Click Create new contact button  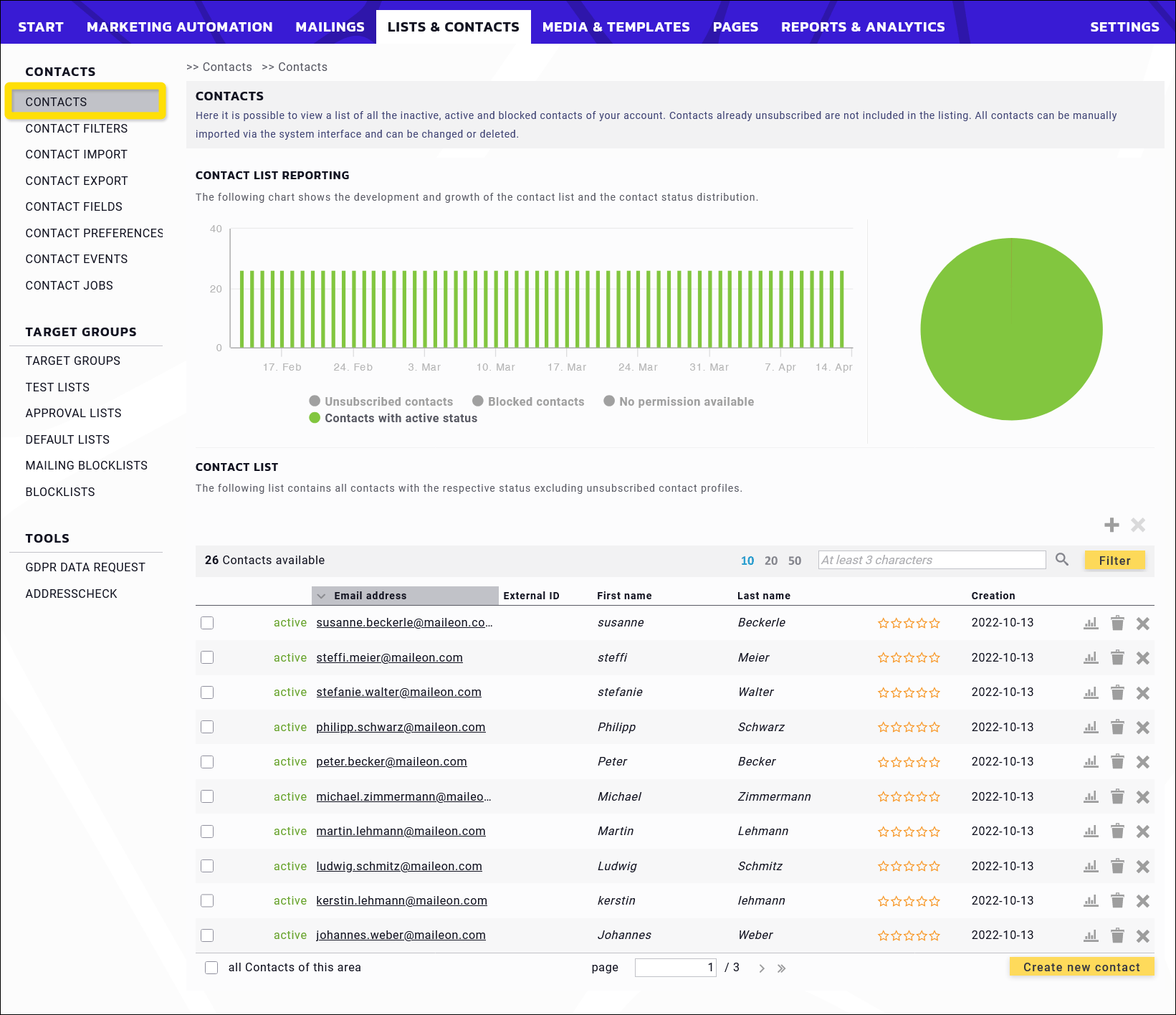[1081, 967]
